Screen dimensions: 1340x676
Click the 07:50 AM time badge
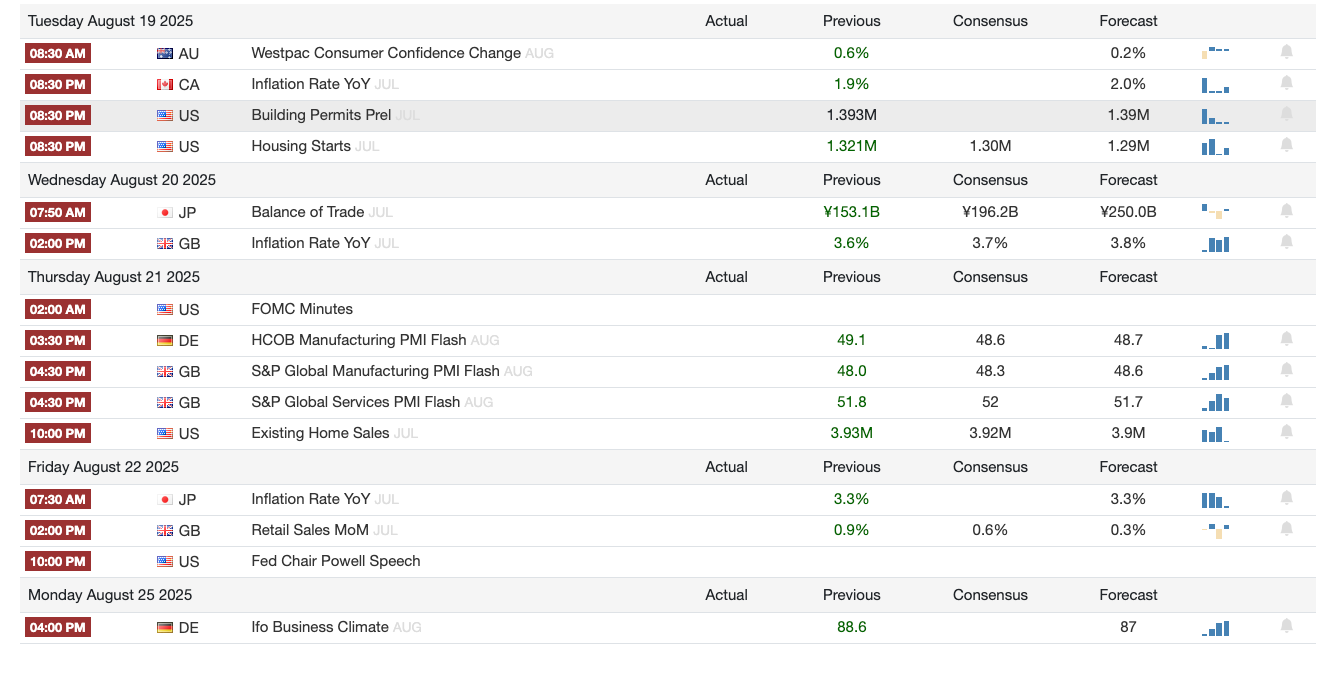pos(57,212)
